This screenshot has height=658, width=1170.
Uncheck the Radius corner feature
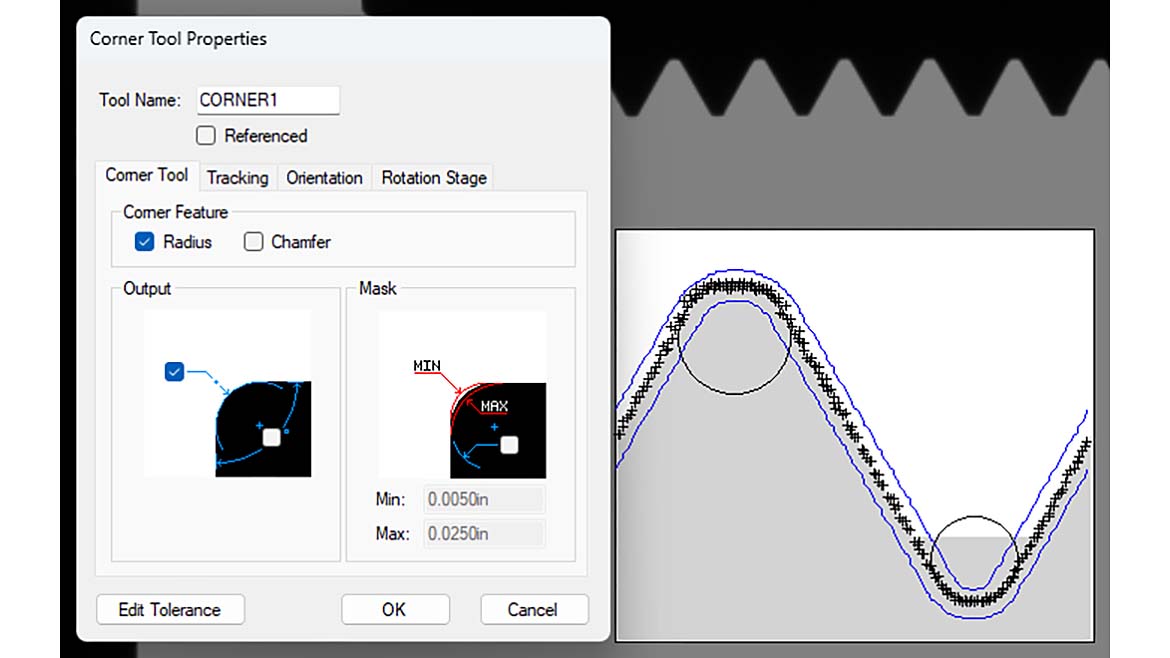[145, 242]
